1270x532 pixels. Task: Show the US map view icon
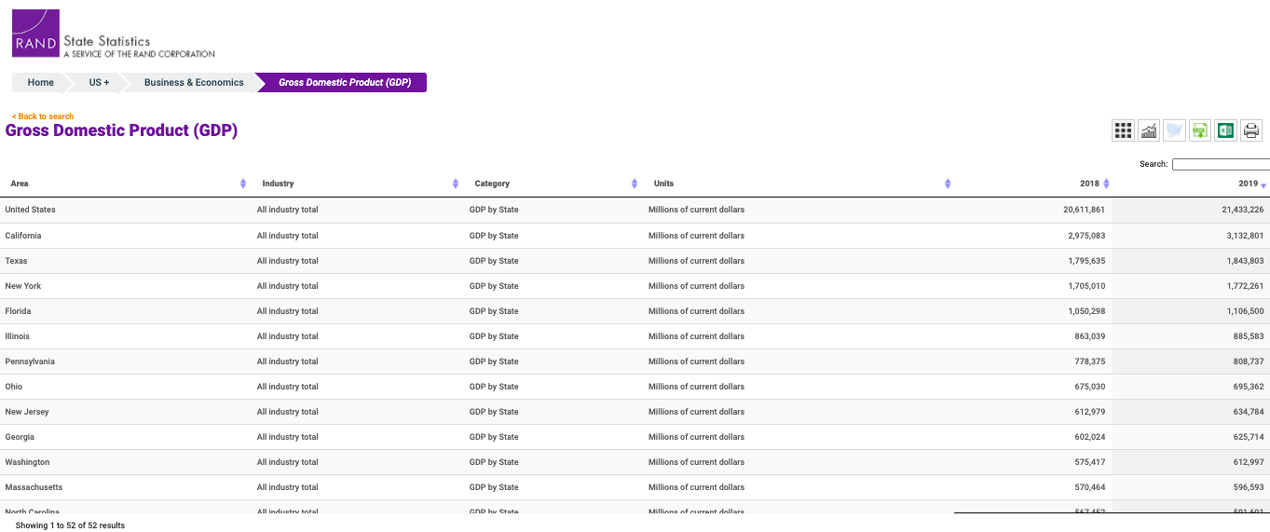pyautogui.click(x=1174, y=131)
